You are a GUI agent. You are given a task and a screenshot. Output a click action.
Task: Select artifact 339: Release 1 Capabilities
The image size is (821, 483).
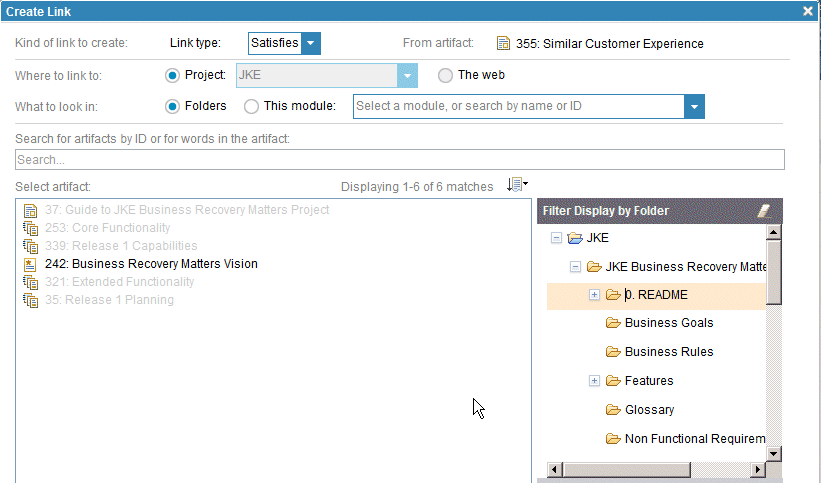(x=121, y=246)
